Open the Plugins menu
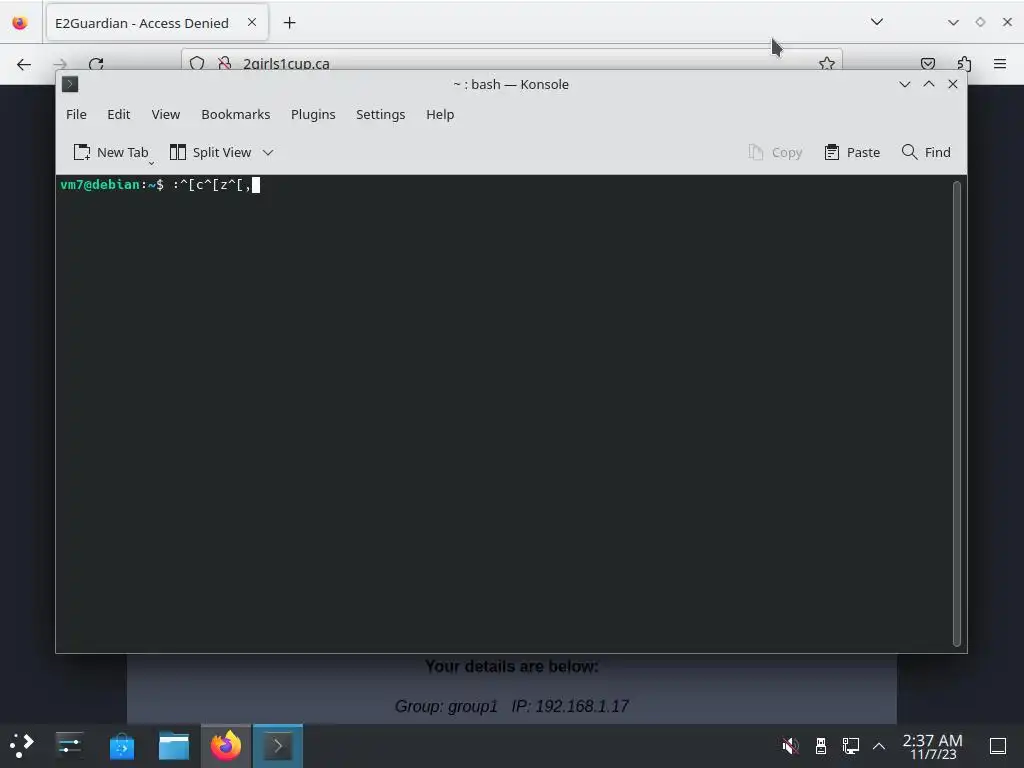The width and height of the screenshot is (1024, 768). 313,114
